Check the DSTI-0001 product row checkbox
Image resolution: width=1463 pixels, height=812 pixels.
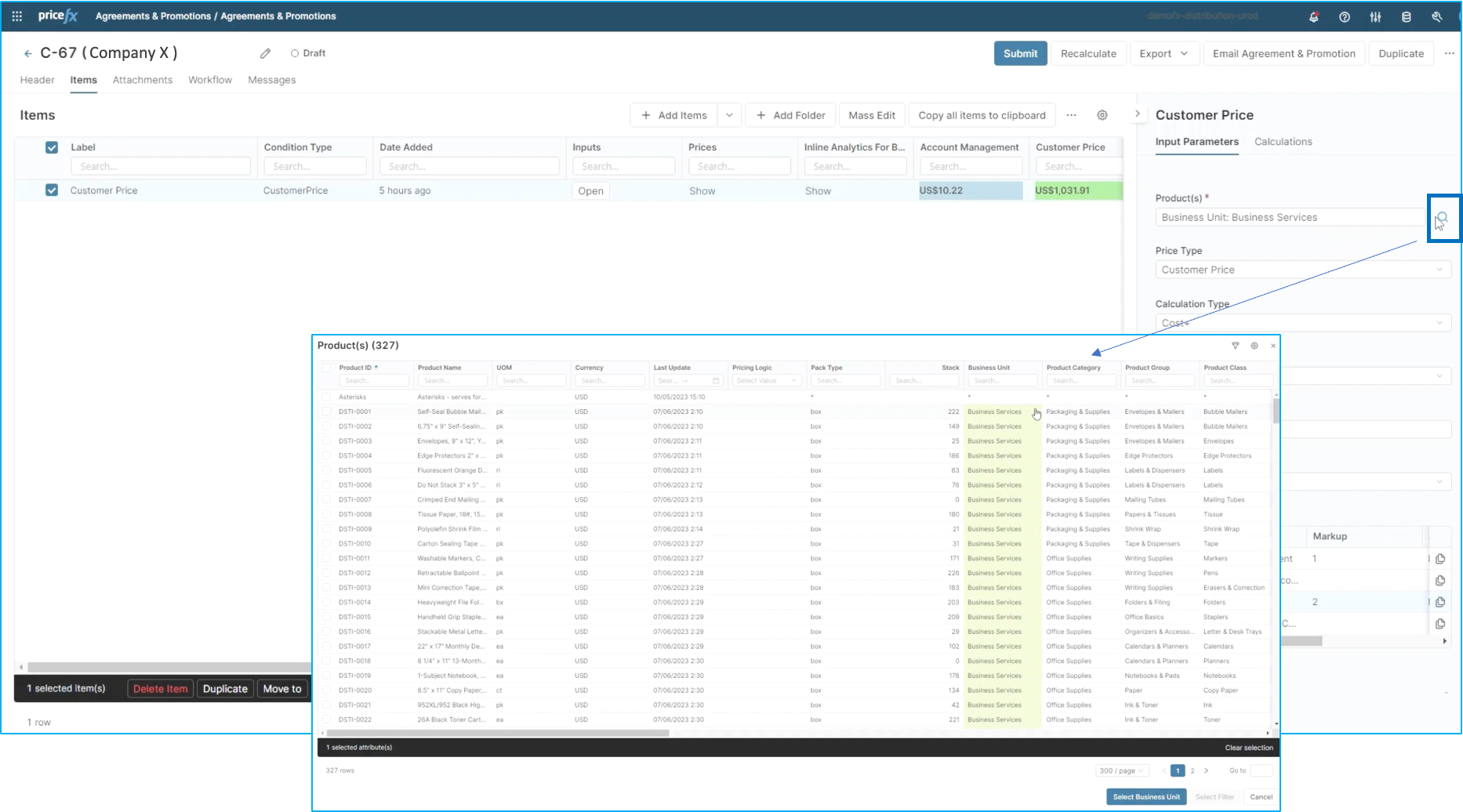pyautogui.click(x=327, y=411)
